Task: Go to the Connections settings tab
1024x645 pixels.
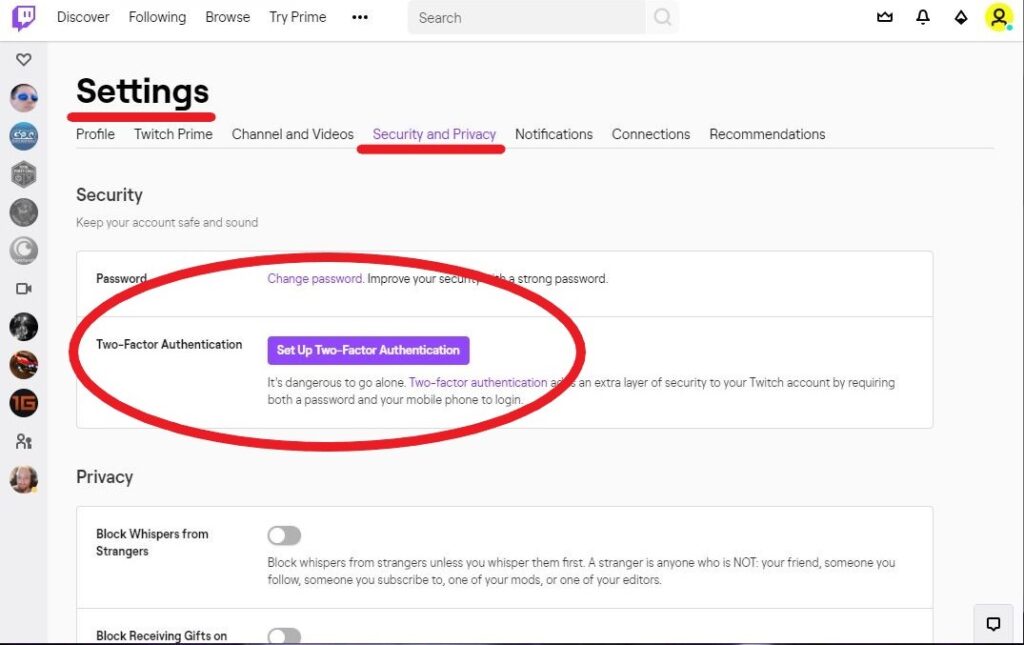Action: click(x=651, y=134)
